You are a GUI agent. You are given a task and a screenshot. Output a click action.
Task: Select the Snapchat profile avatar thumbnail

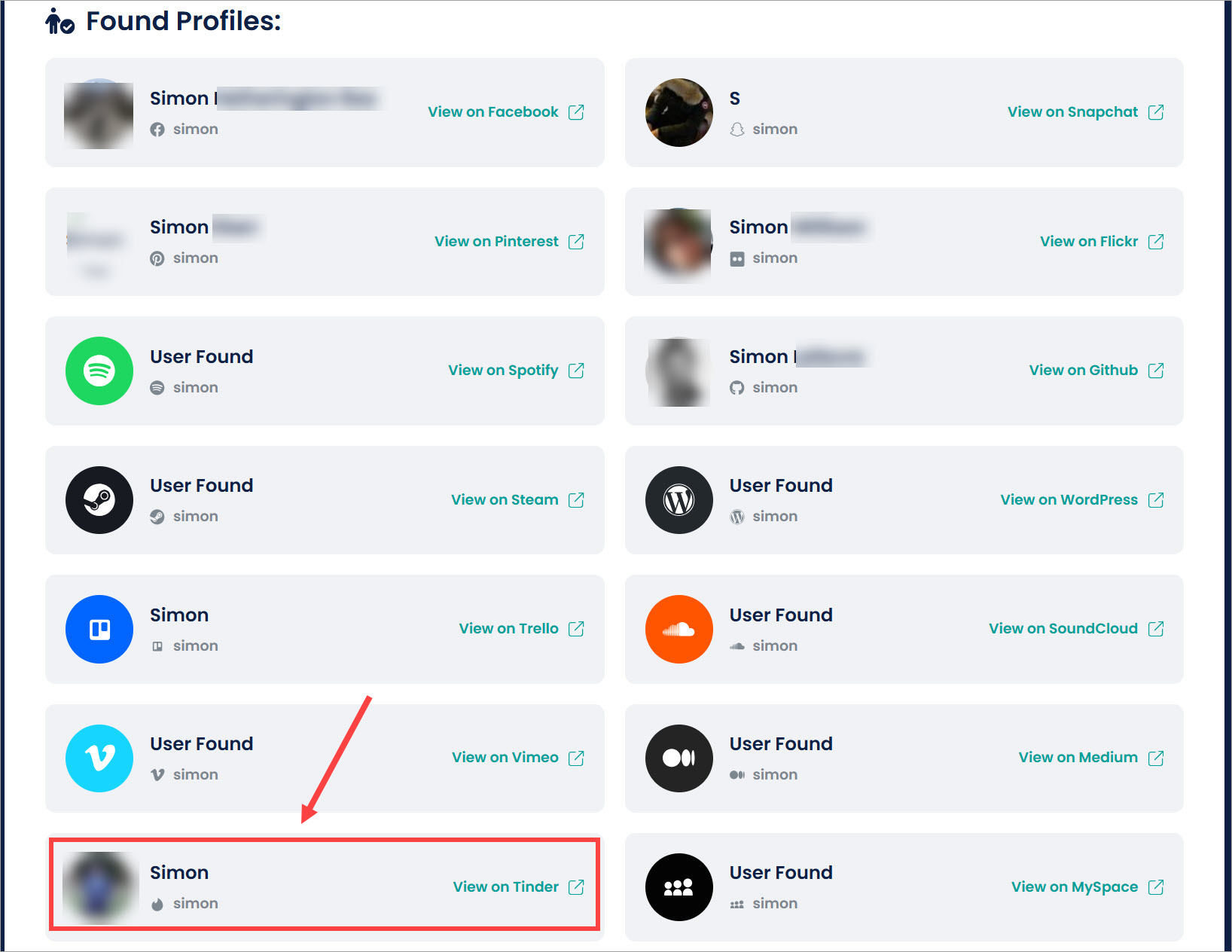(679, 112)
